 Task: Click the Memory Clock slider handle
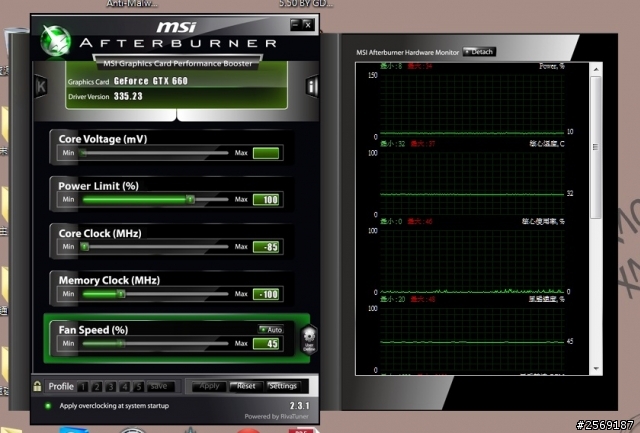[121, 294]
